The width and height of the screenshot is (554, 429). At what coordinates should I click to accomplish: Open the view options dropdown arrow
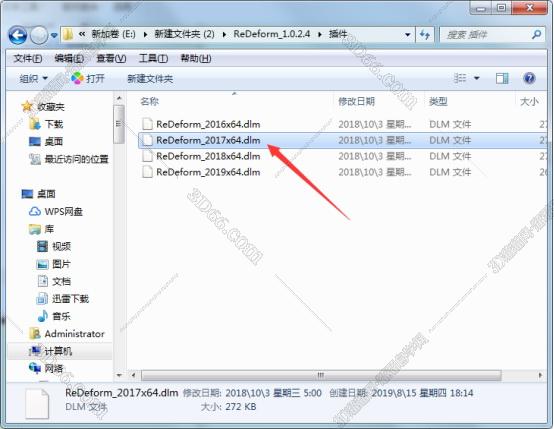(477, 78)
